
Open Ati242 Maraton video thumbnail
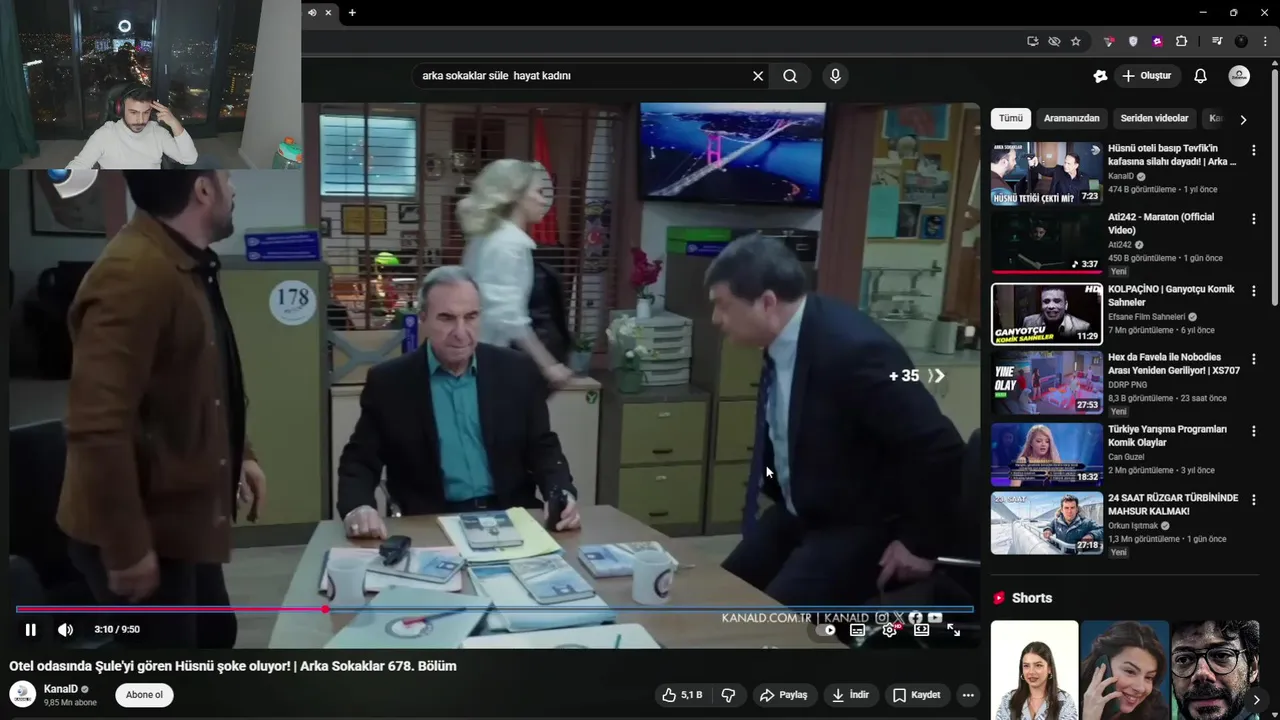(x=1046, y=242)
